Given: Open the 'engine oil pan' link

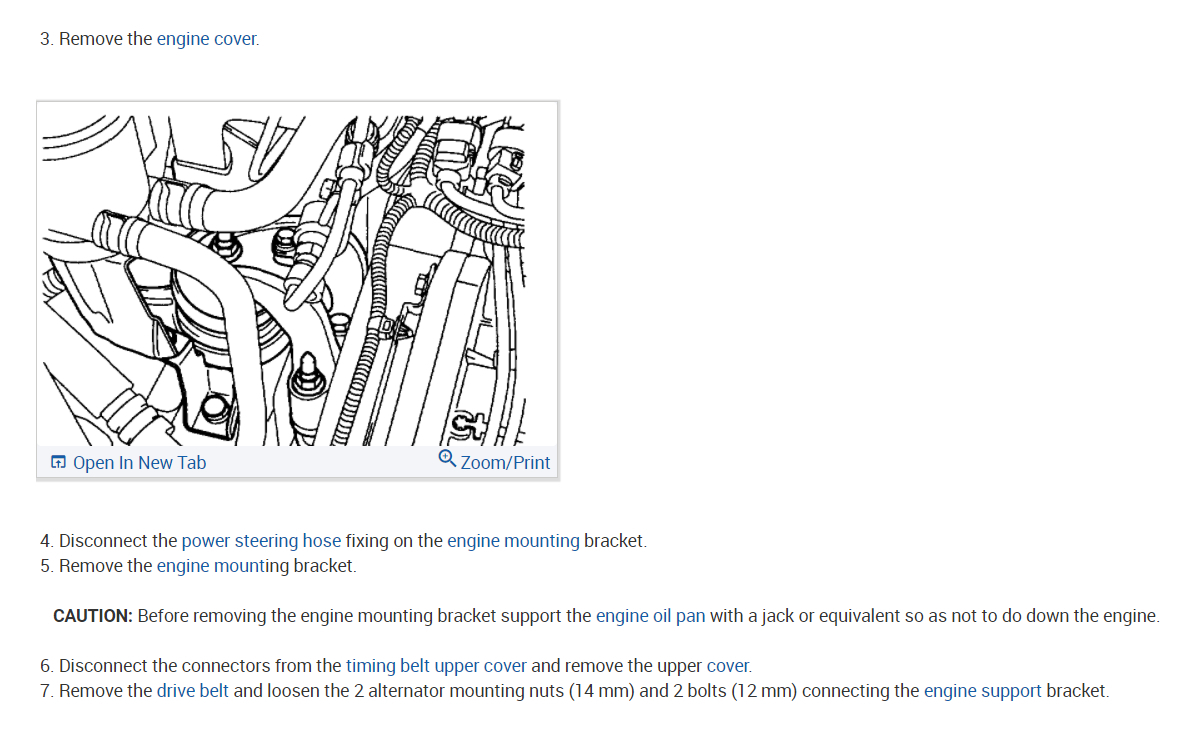Looking at the screenshot, I should (x=651, y=616).
